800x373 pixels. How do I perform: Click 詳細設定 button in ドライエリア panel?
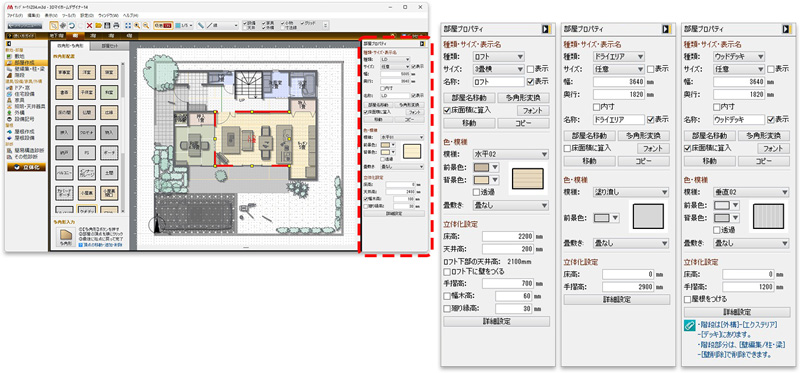[x=617, y=299]
